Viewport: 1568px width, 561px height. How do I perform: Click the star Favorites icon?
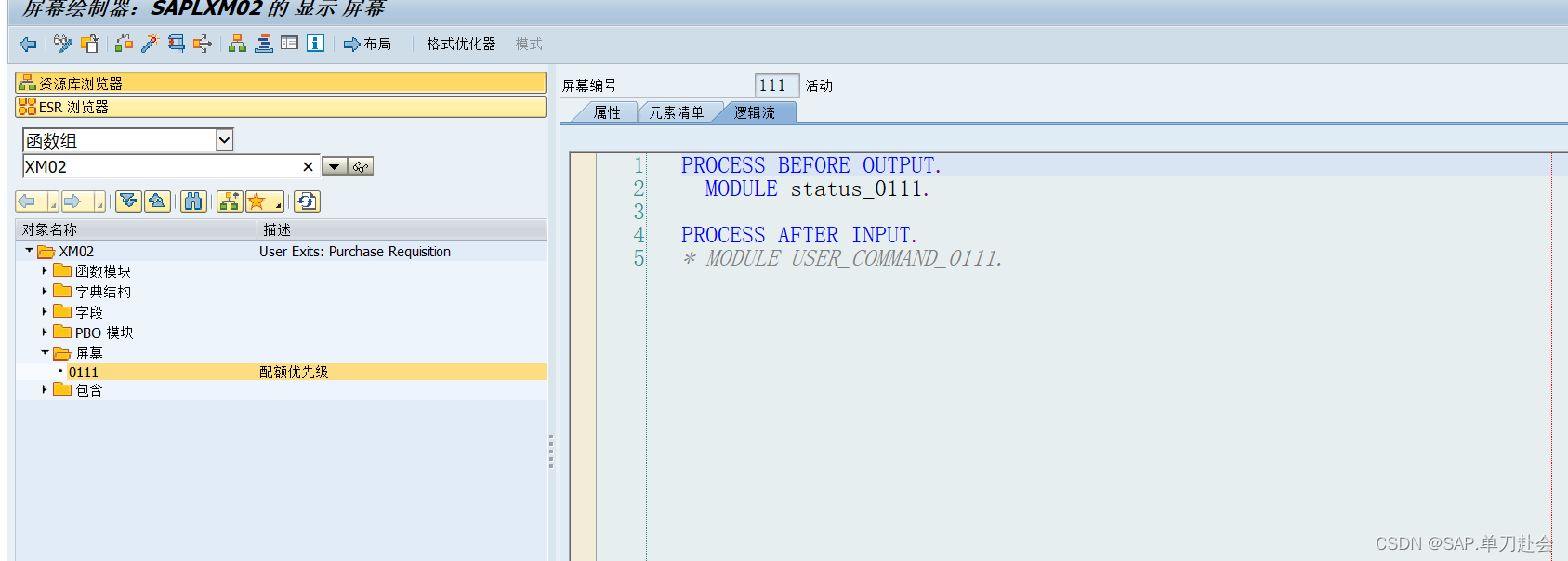pos(259,202)
